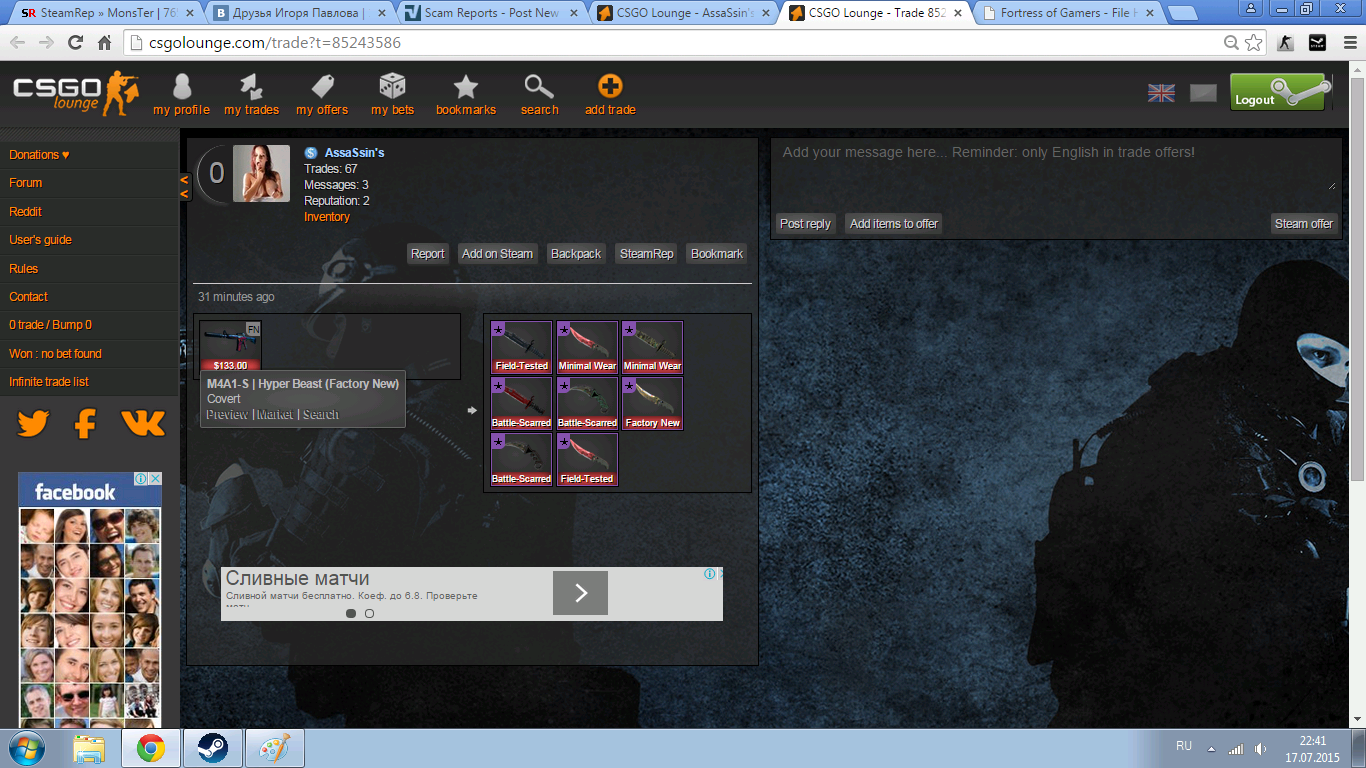Open my bets dice icon
Screen dimensions: 1366x768
point(392,87)
